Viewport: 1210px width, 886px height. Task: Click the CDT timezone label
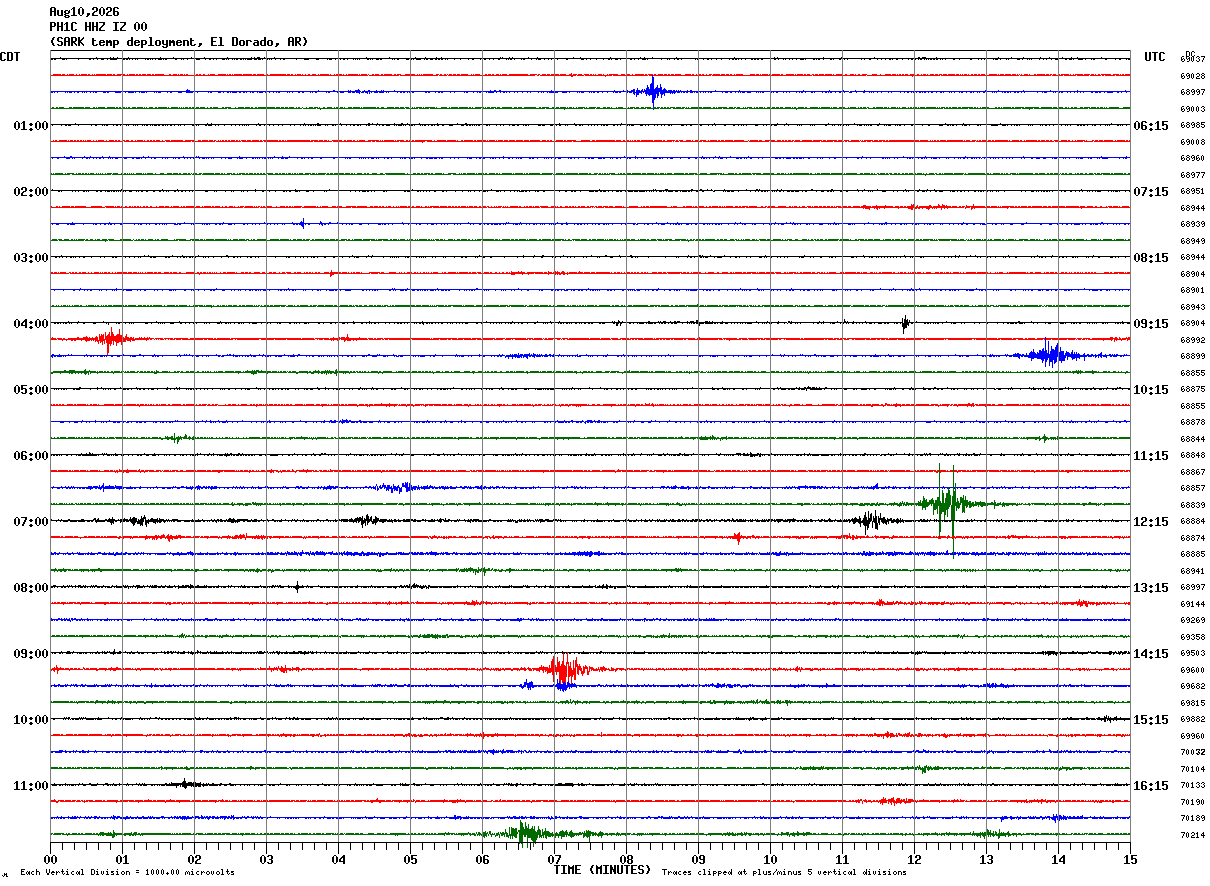(x=10, y=57)
